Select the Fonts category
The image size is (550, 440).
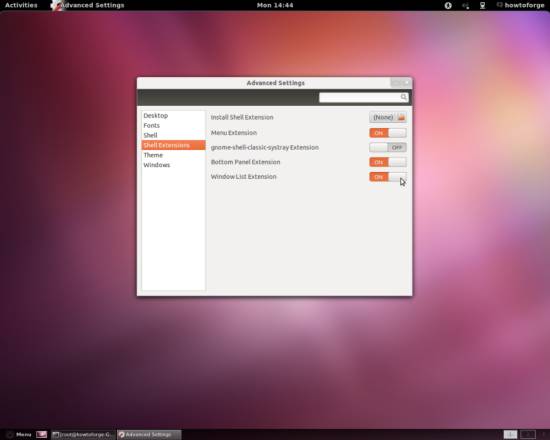click(173, 125)
